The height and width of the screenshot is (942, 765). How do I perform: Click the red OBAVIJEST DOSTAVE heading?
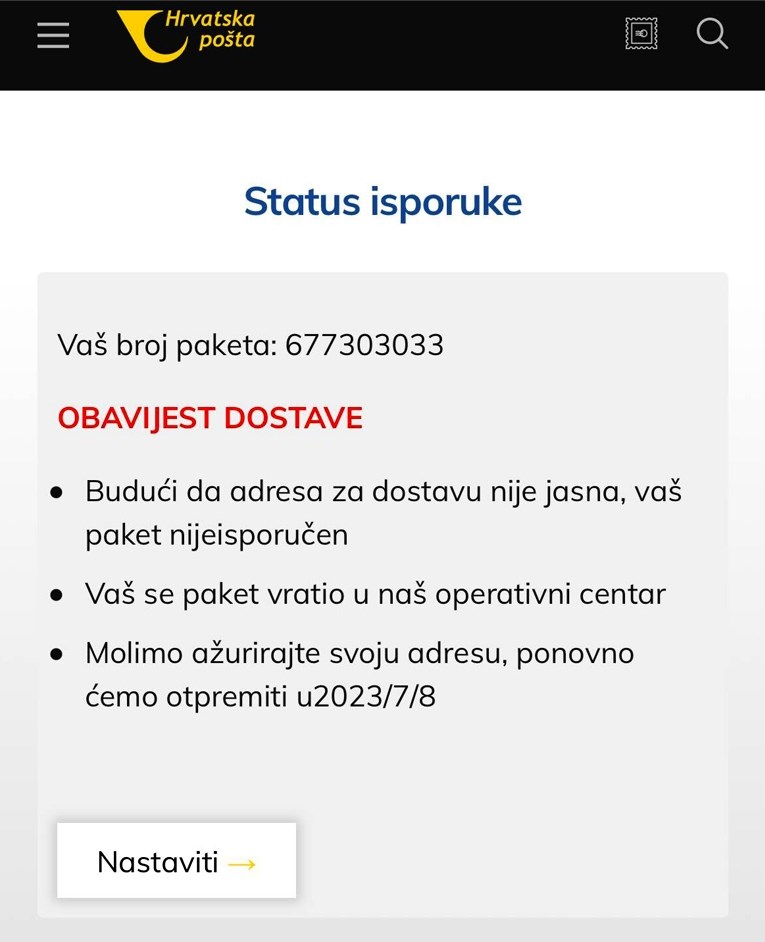click(210, 418)
